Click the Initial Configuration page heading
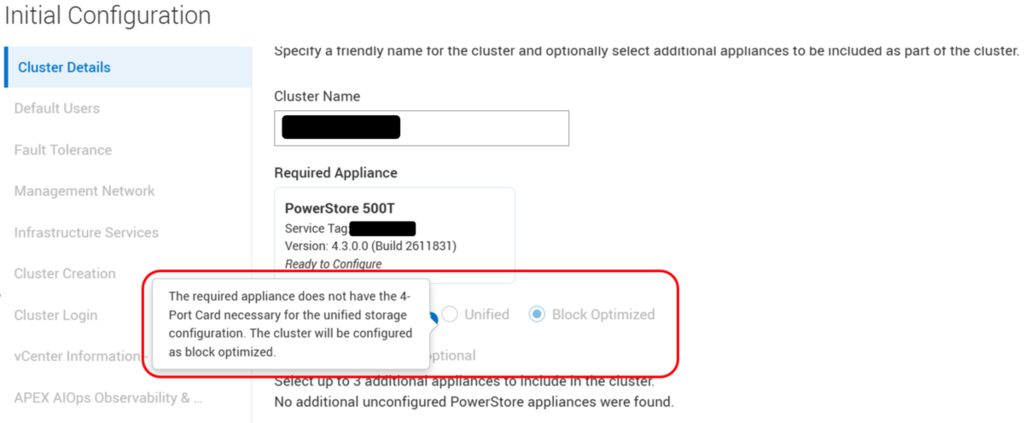 pyautogui.click(x=108, y=16)
